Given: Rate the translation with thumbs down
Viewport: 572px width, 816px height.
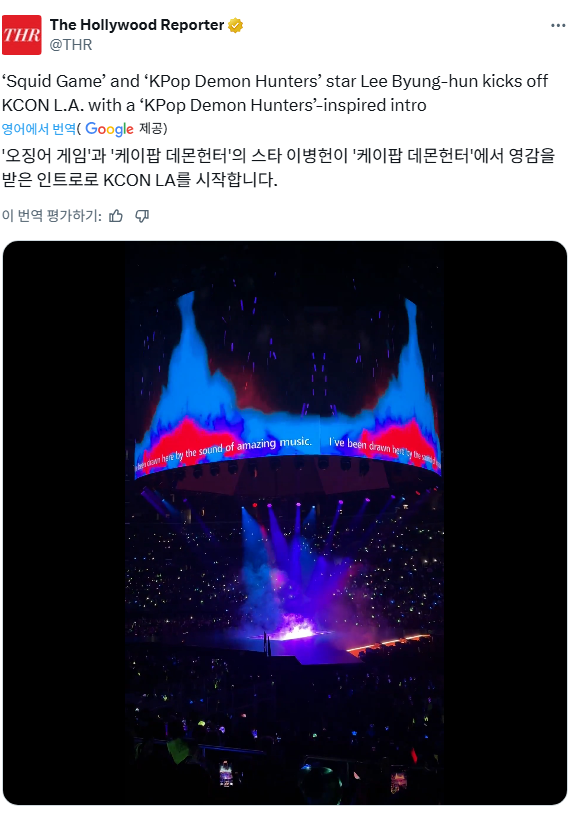Looking at the screenshot, I should coord(142,216).
